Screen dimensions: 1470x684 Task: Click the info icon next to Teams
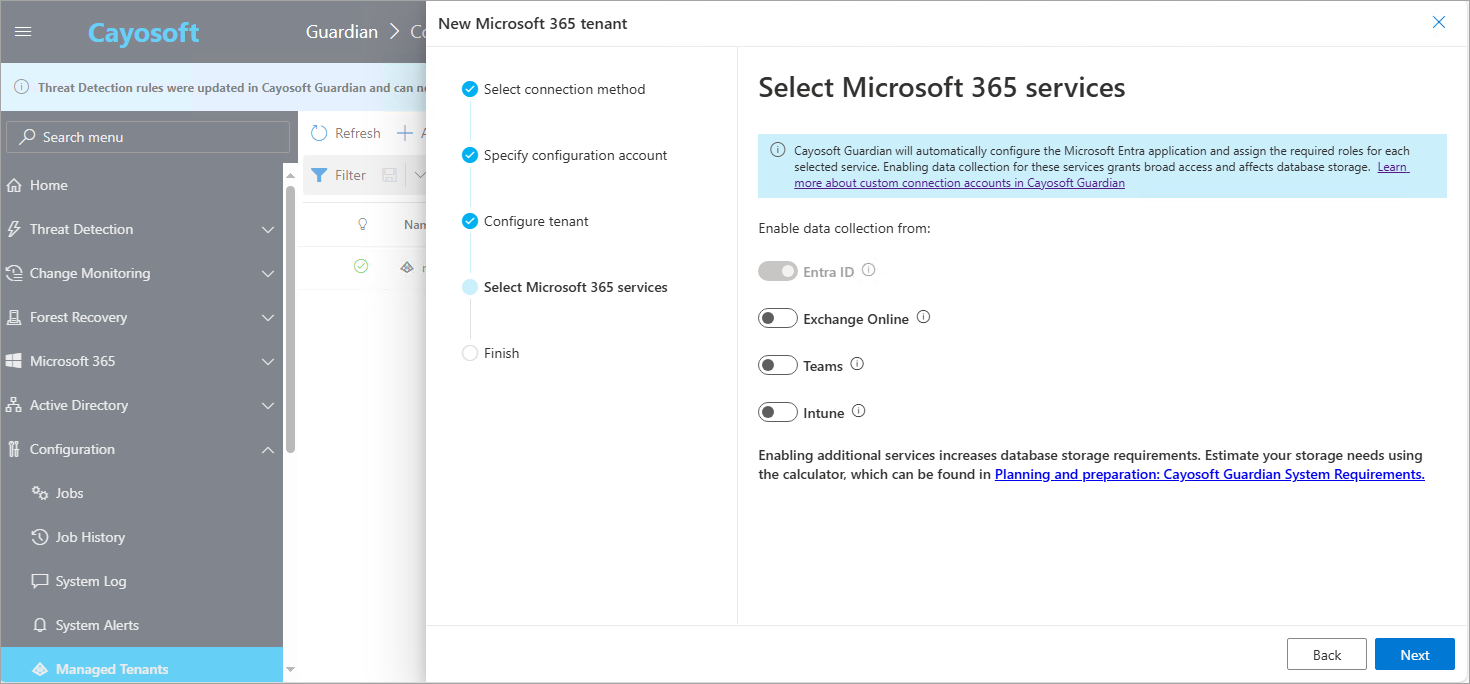857,365
